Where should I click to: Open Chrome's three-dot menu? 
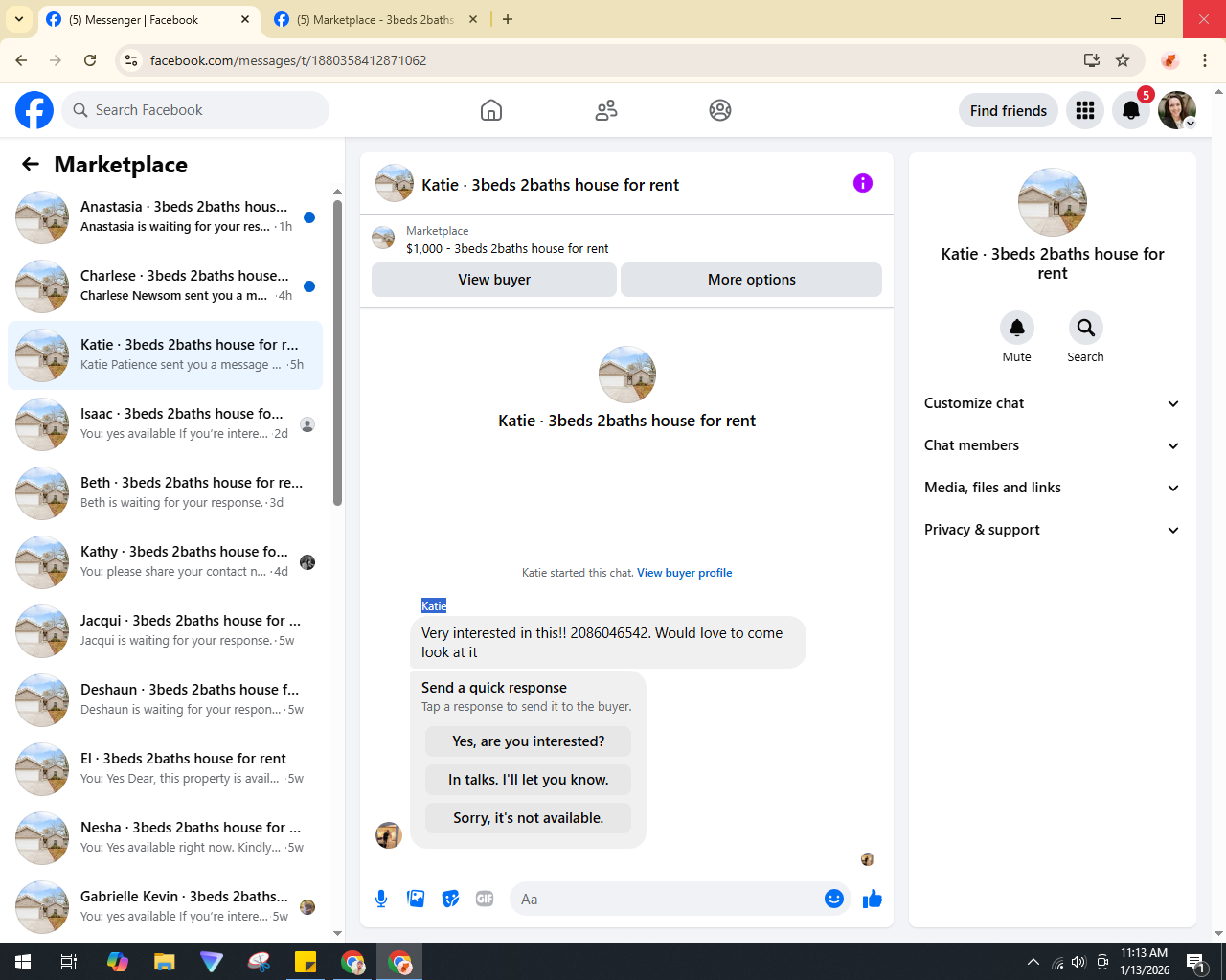pos(1205,60)
